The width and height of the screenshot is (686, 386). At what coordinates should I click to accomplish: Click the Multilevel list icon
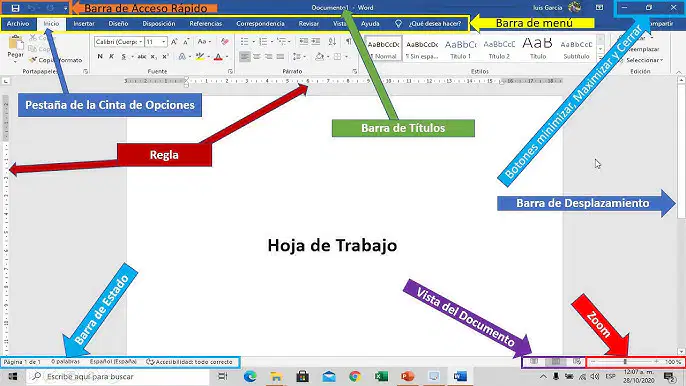(282, 42)
